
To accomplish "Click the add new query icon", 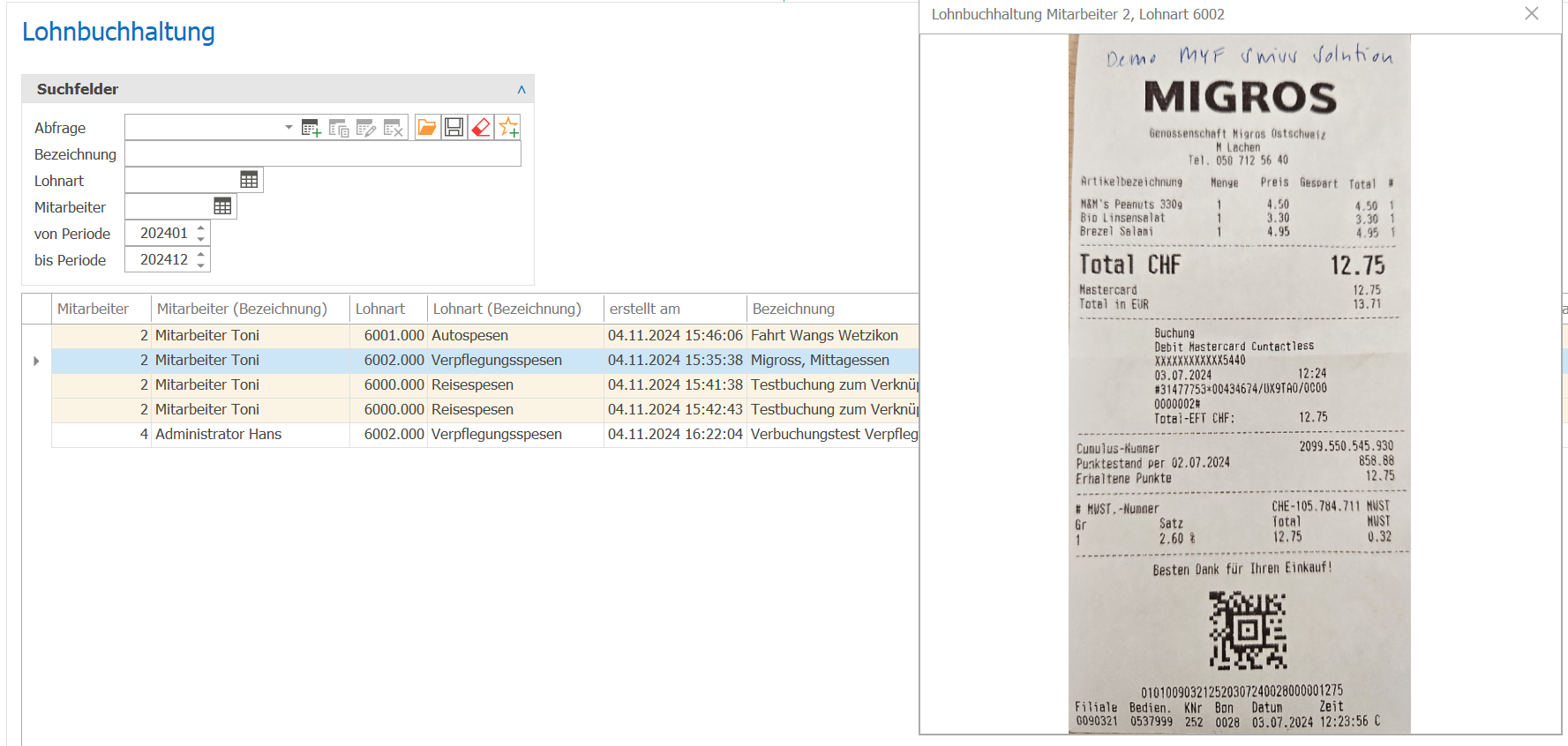I will [311, 128].
